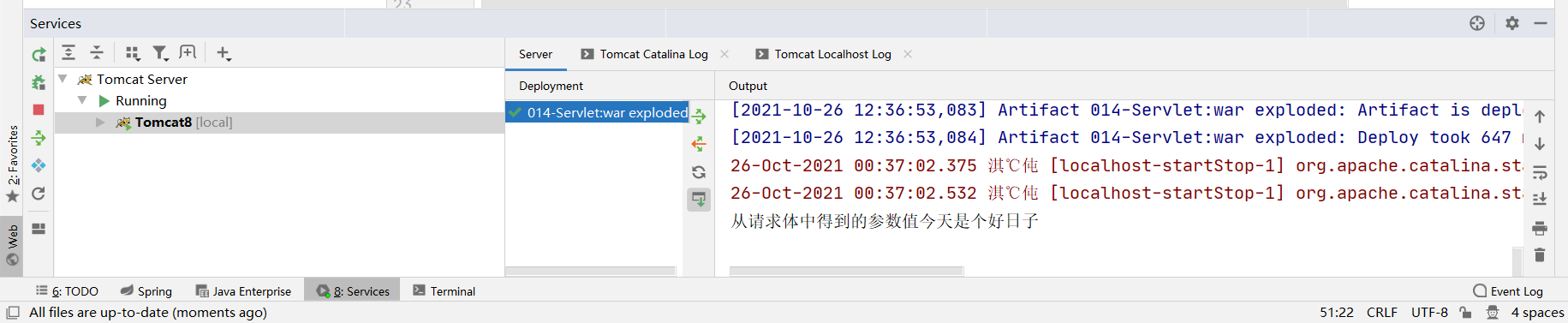Print the console output
The width and height of the screenshot is (1568, 323).
point(1540,228)
